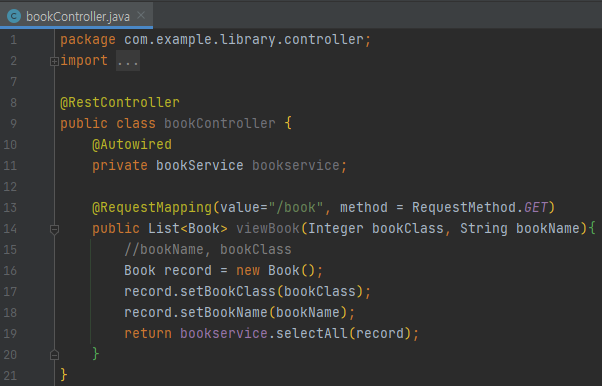Click the class name 'bookController' on line 9
The height and width of the screenshot is (386, 602).
pos(220,124)
